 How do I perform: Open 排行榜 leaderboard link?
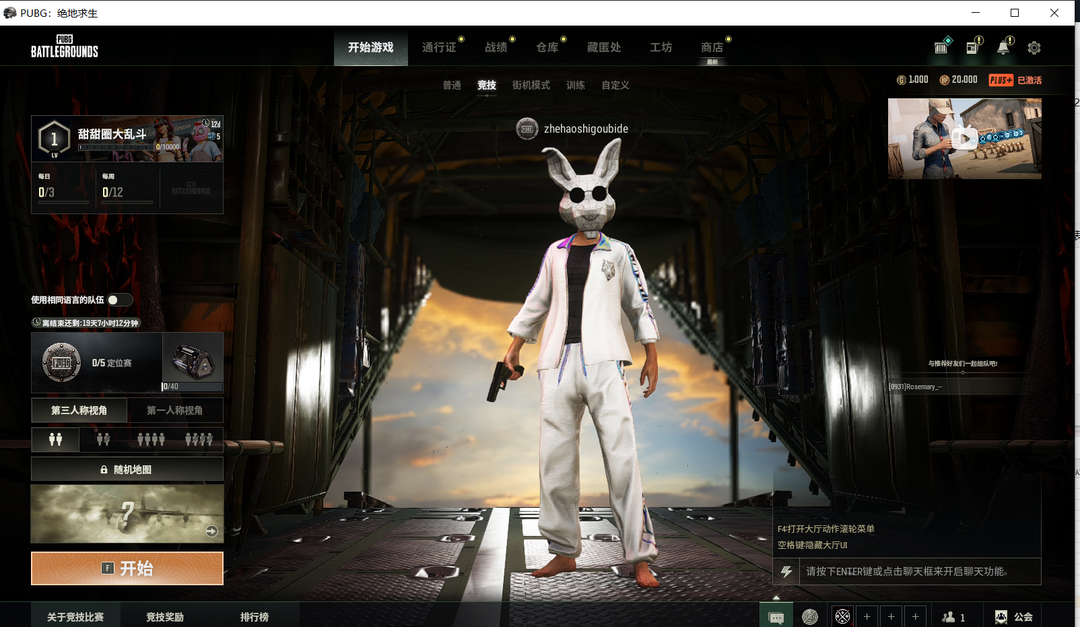(254, 617)
